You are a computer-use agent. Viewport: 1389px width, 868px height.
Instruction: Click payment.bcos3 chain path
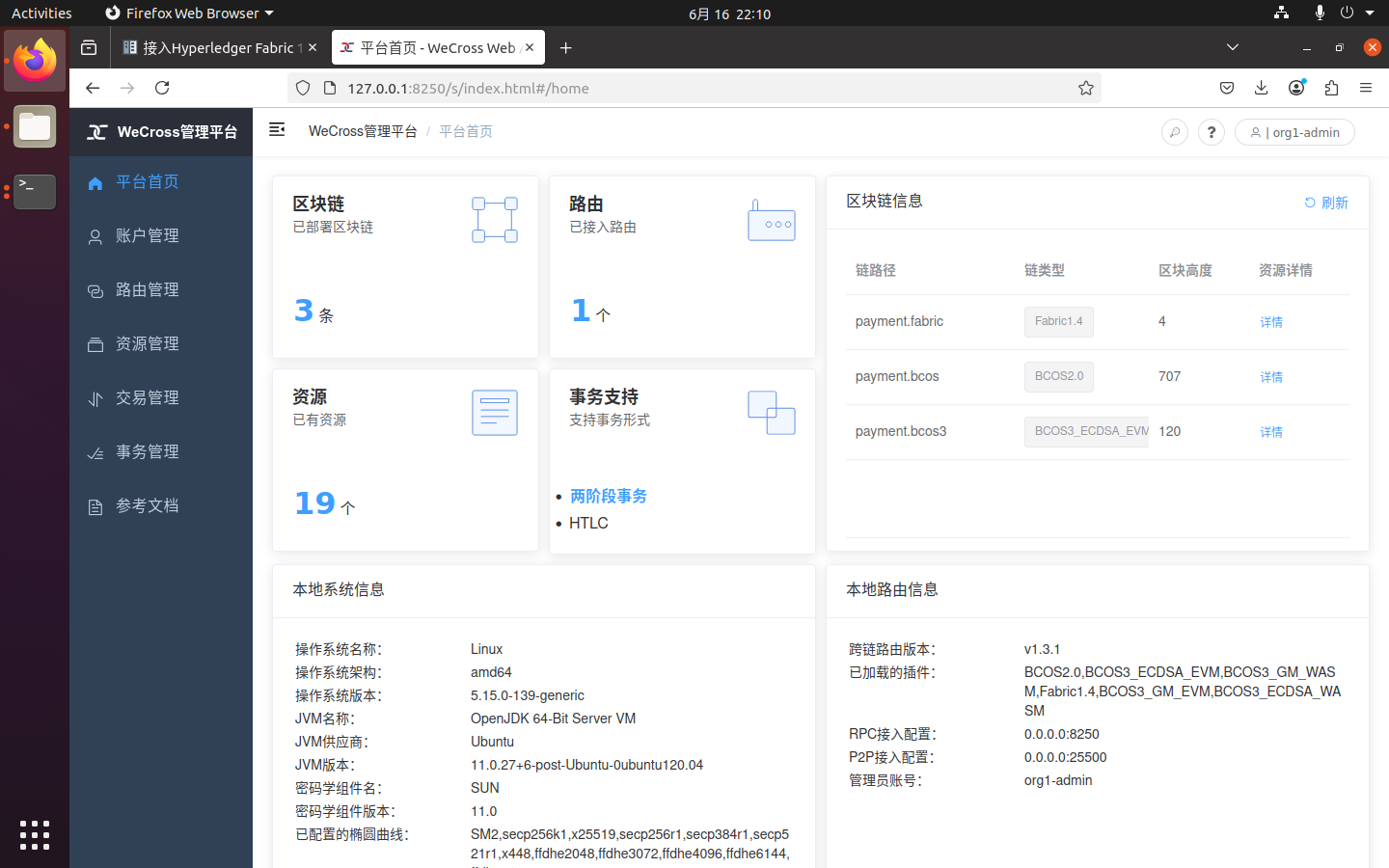[901, 431]
